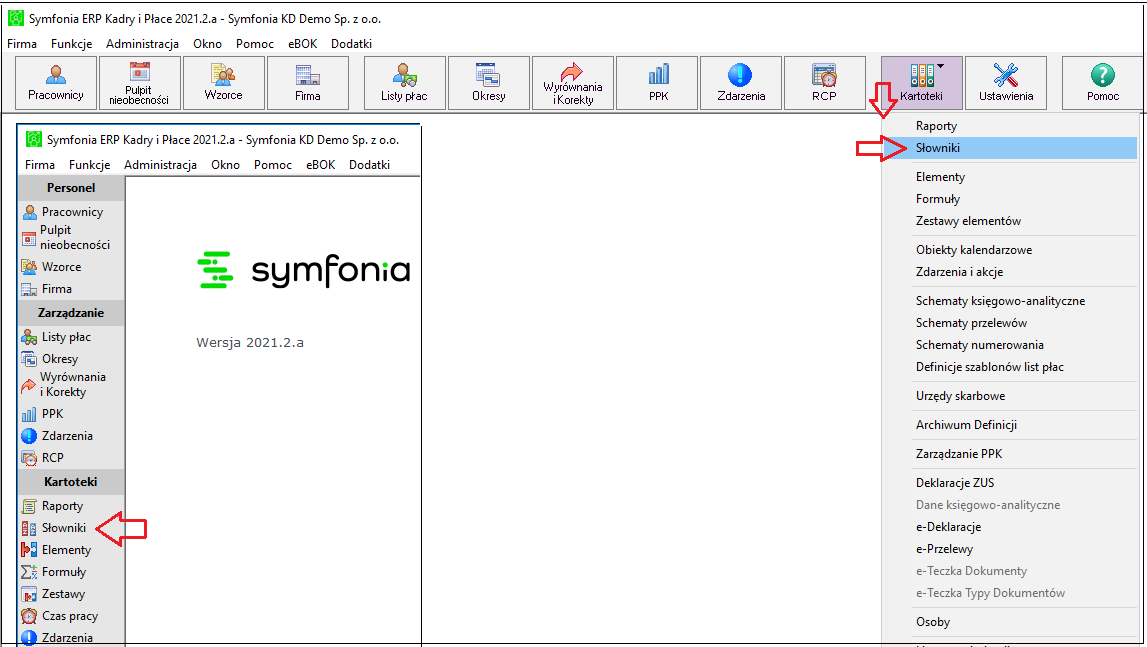Open Schematy księgowo-analityczne menu entry
Screen dimensions: 1147x647
click(1010, 301)
